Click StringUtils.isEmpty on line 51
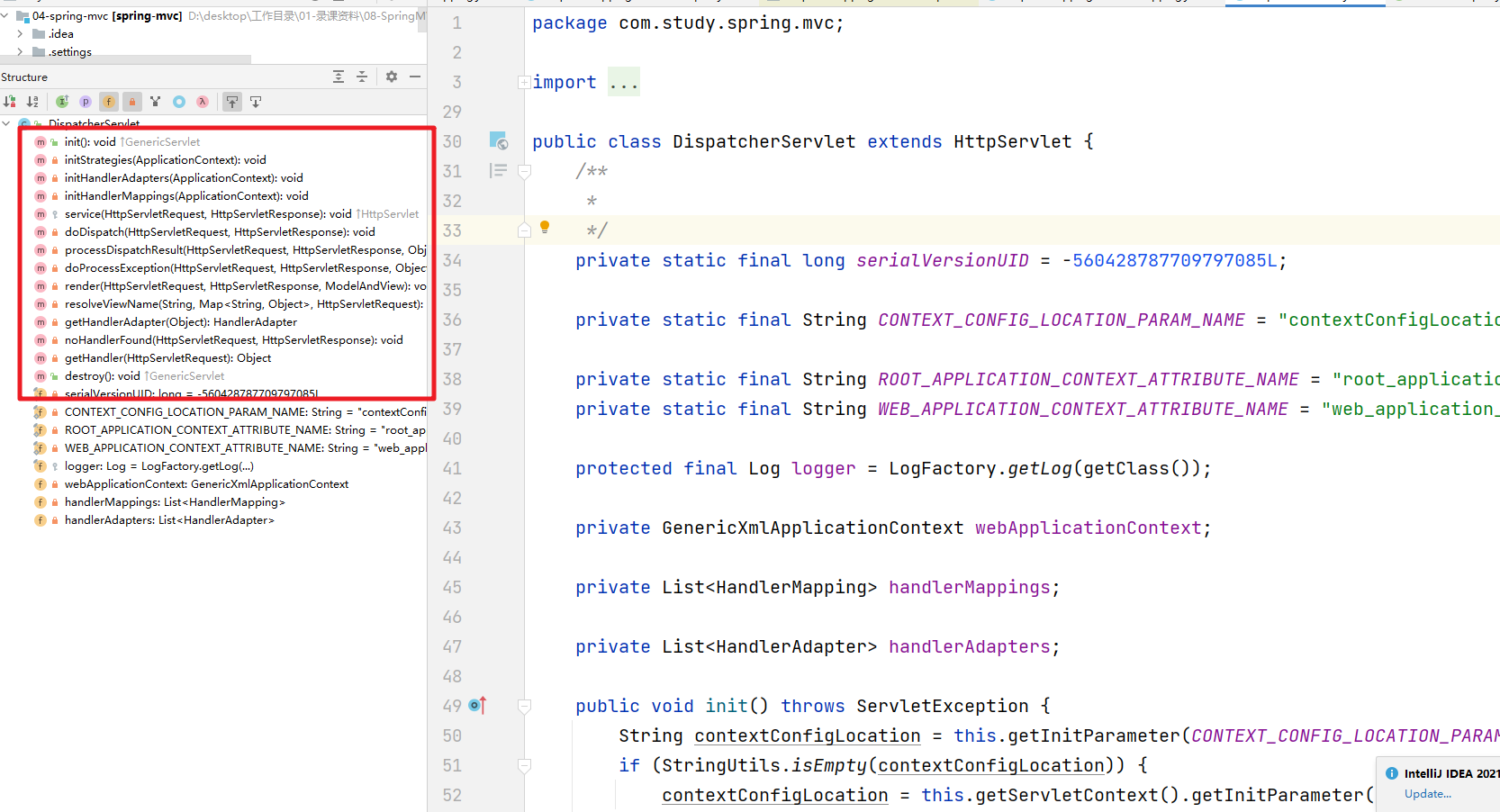Viewport: 1500px width, 812px height. (x=764, y=765)
